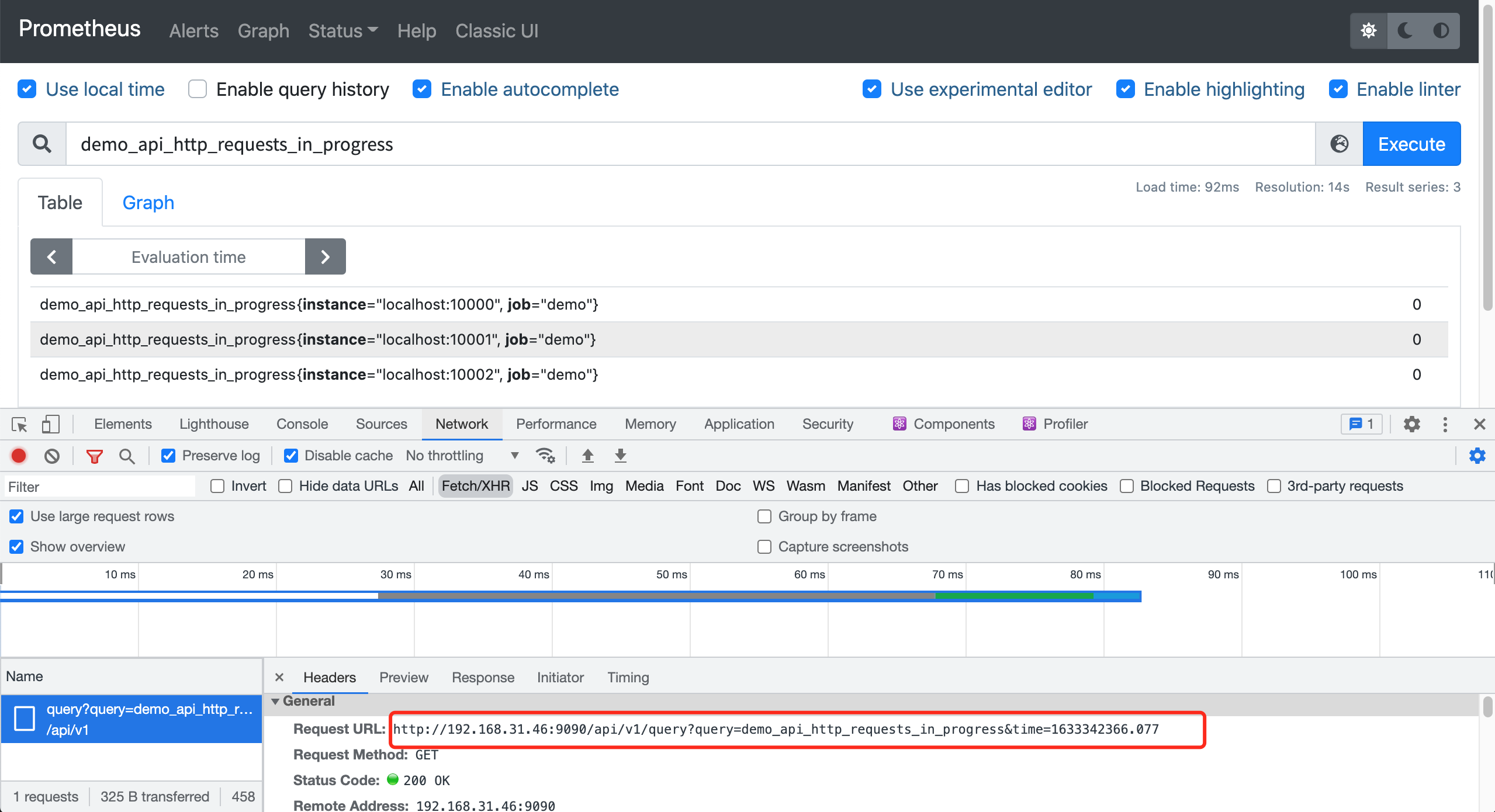Uncheck Preserve log

[x=168, y=456]
